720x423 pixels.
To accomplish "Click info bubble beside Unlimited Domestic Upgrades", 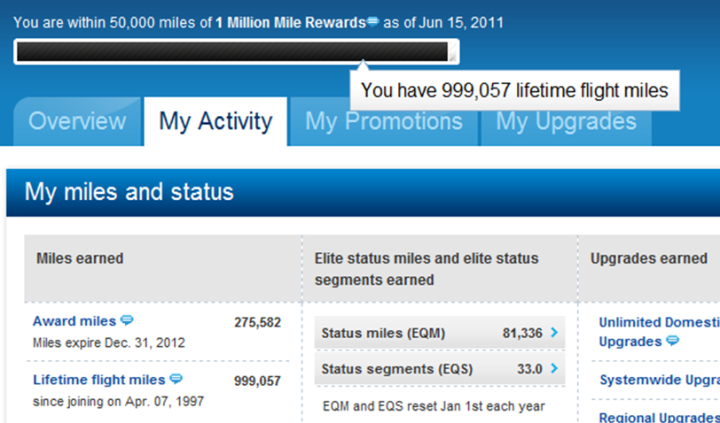I will point(672,341).
